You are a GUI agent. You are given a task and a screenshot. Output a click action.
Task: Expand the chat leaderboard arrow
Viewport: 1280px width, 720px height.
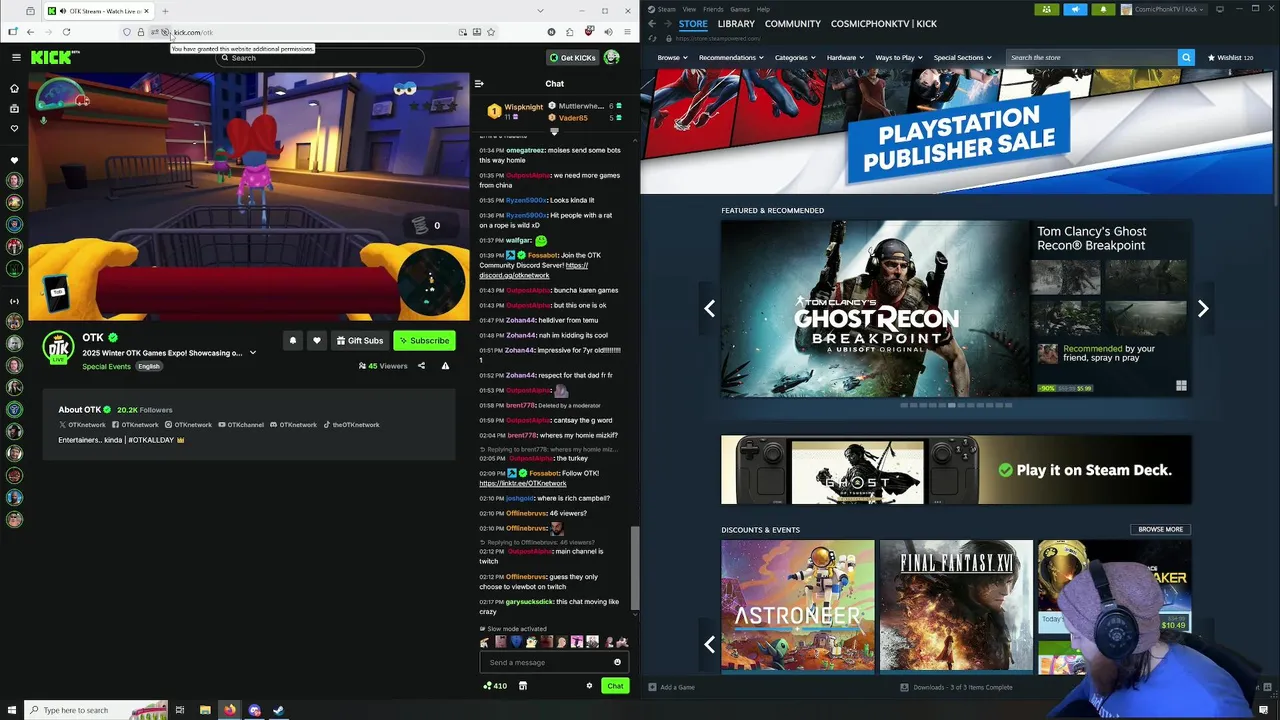pyautogui.click(x=554, y=131)
